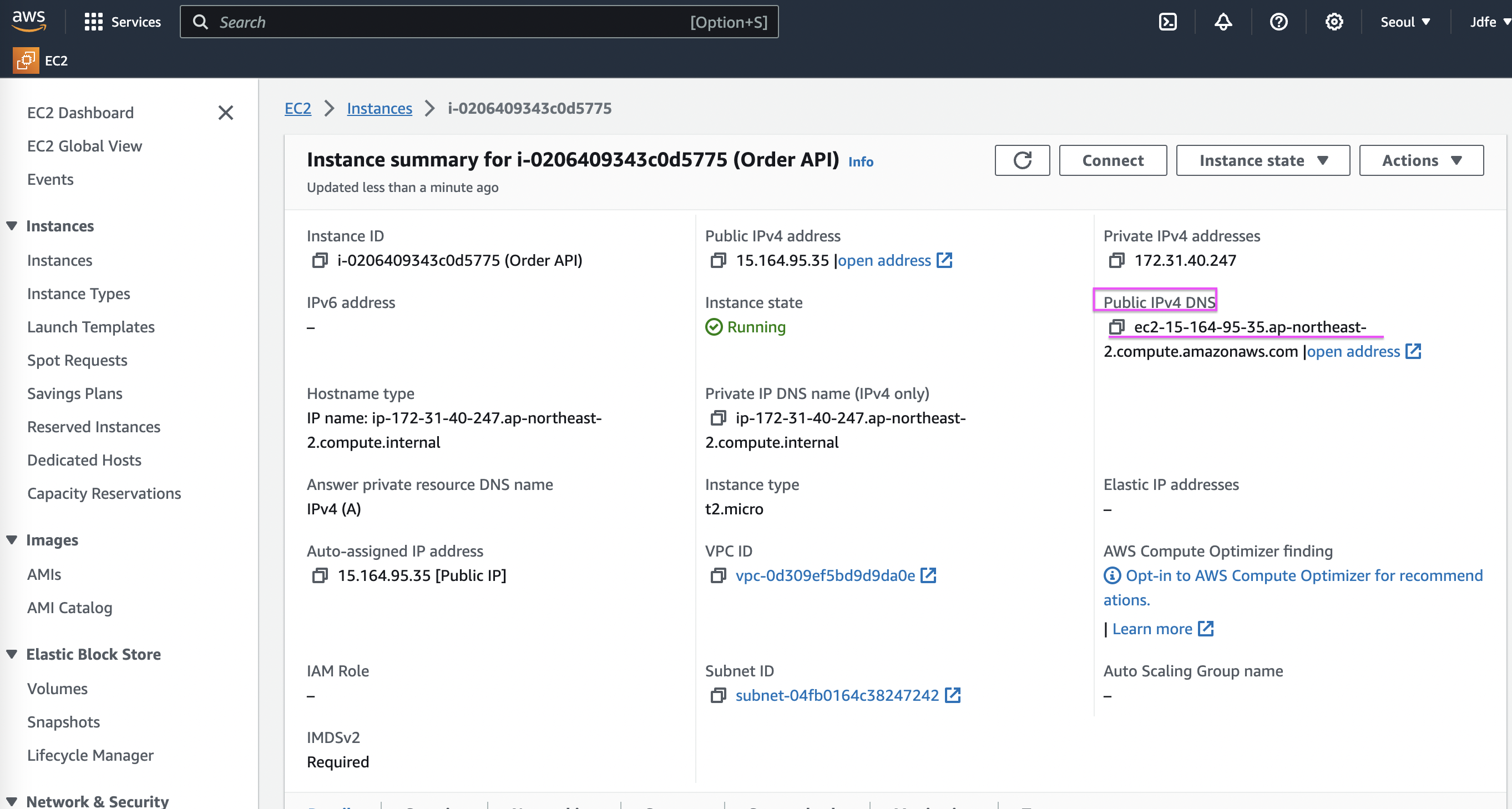This screenshot has width=1512, height=809.
Task: Open Launch Templates in sidebar
Action: point(91,327)
